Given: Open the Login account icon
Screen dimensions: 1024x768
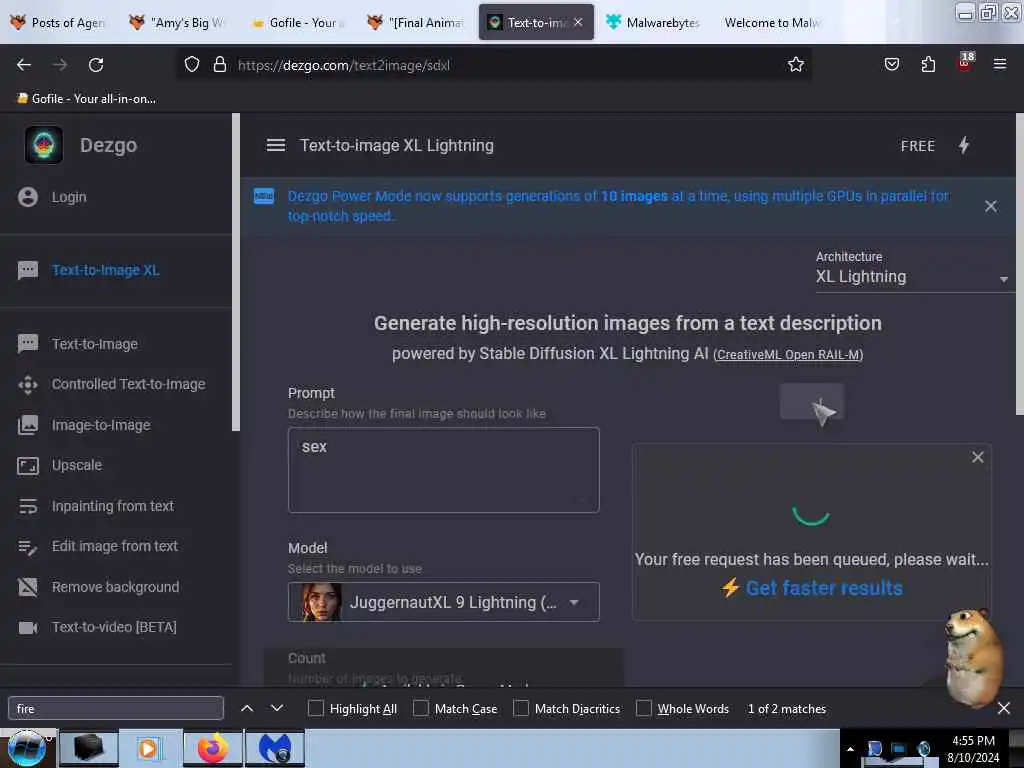Looking at the screenshot, I should (28, 197).
